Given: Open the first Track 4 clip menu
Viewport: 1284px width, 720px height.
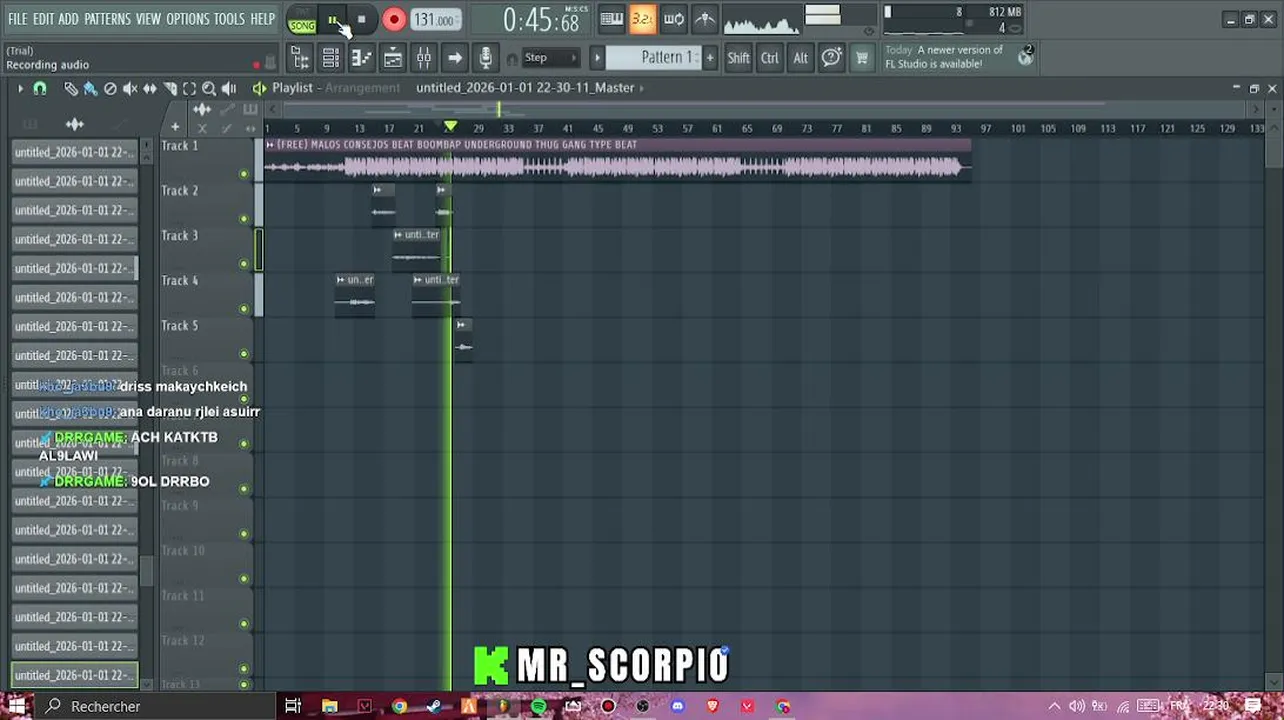Looking at the screenshot, I should [x=341, y=280].
